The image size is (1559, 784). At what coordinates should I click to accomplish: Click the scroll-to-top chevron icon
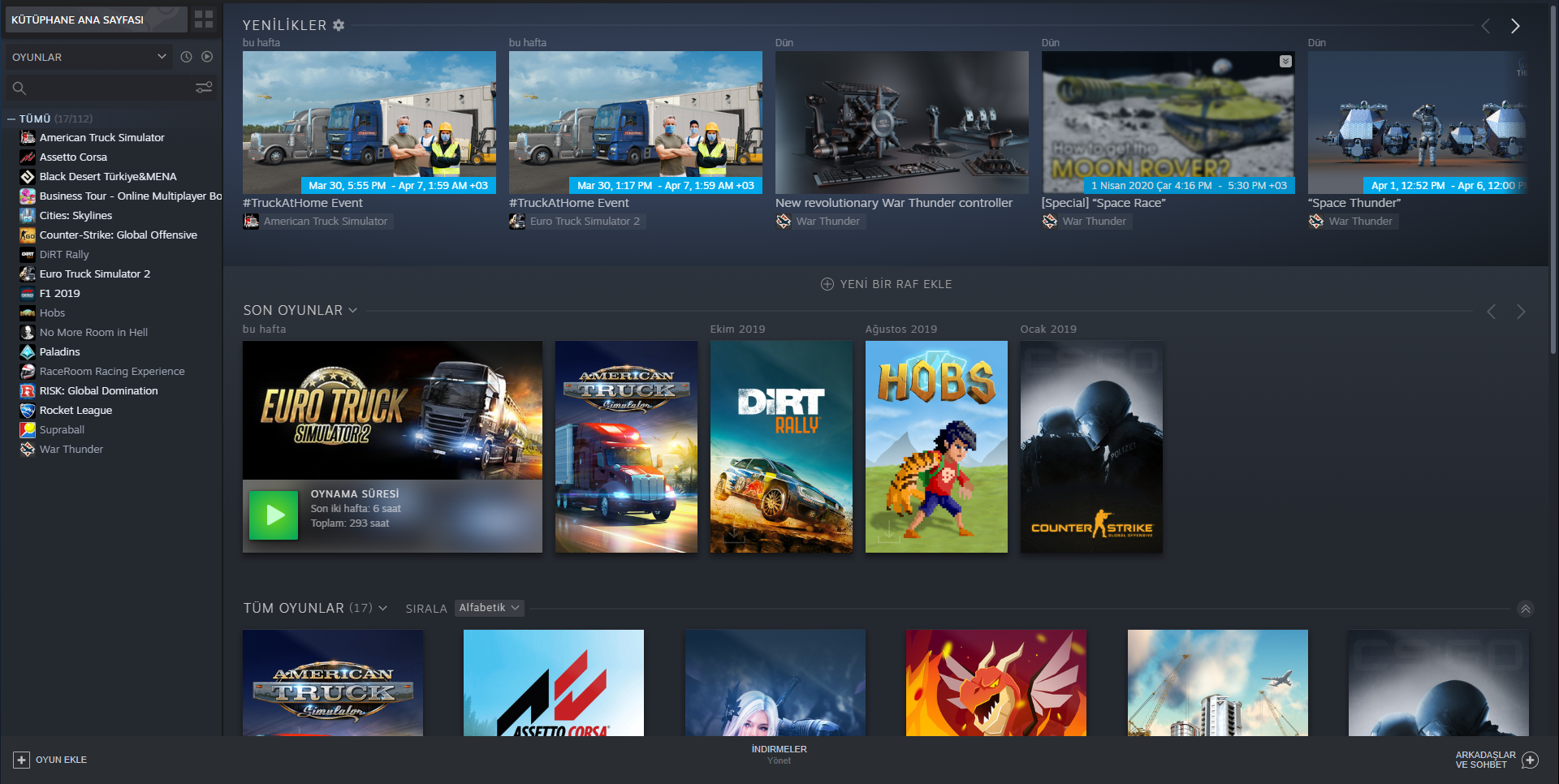[x=1526, y=609]
